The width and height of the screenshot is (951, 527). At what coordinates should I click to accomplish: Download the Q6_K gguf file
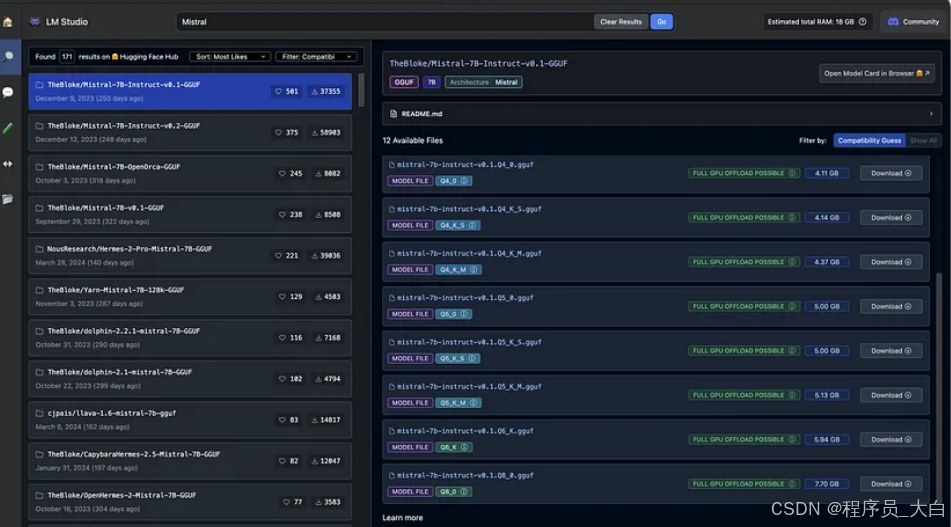click(x=891, y=440)
